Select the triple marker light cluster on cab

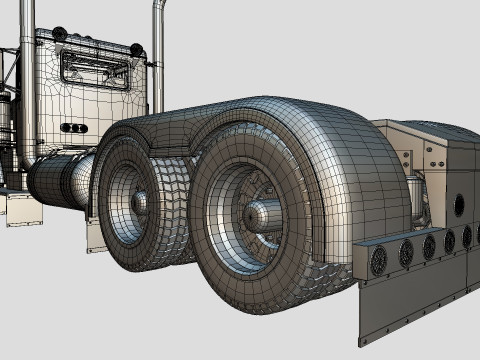pos(74,128)
